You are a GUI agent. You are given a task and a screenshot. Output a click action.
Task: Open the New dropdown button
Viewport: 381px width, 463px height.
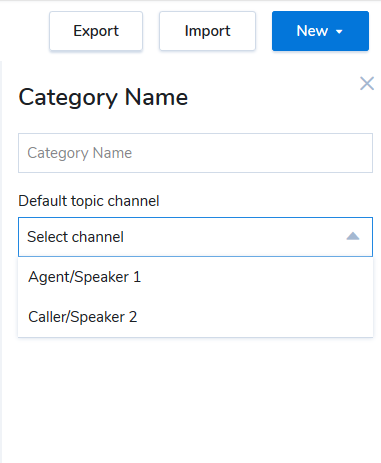[x=320, y=31]
